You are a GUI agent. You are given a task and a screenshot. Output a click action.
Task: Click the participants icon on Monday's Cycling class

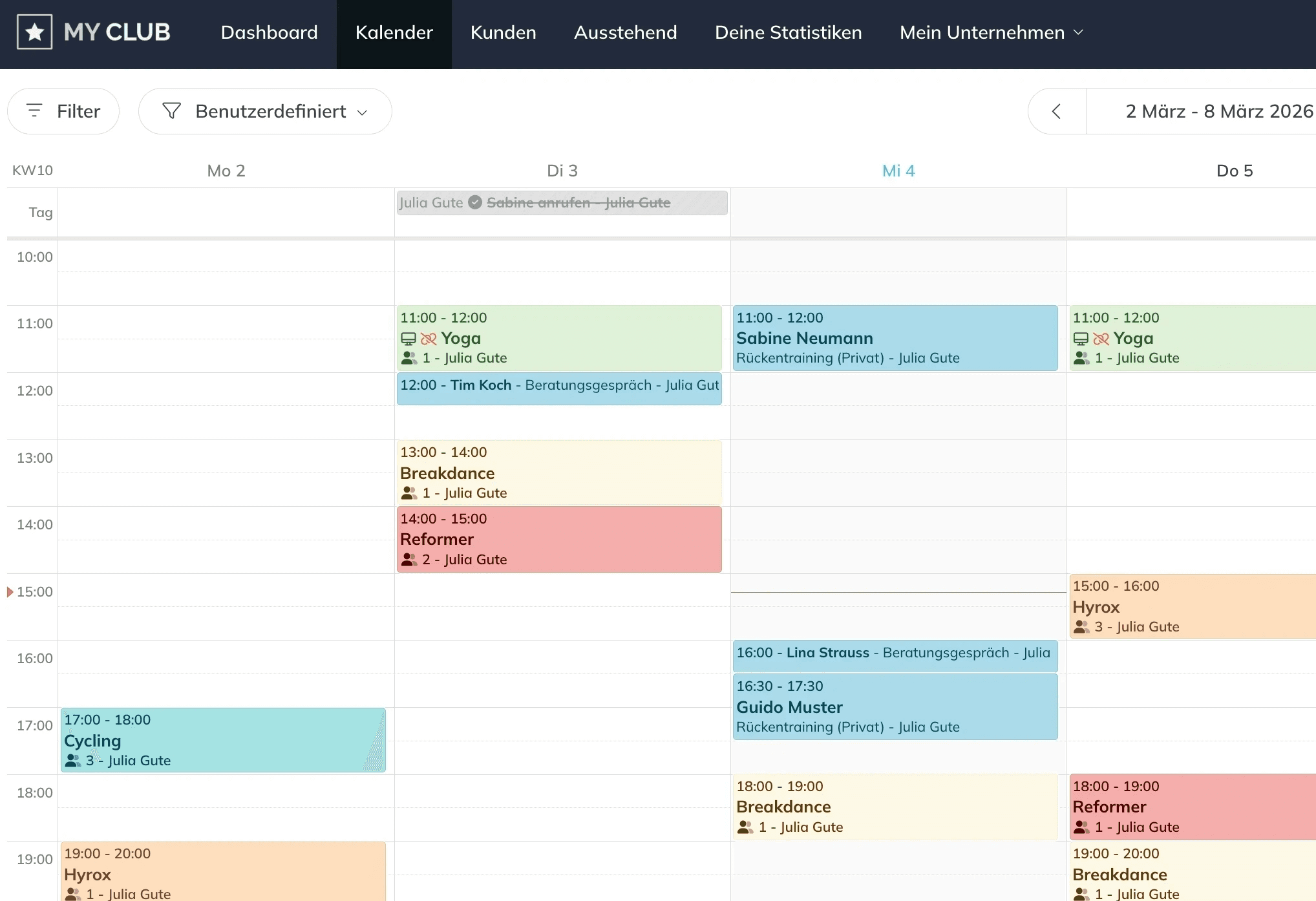tap(73, 761)
